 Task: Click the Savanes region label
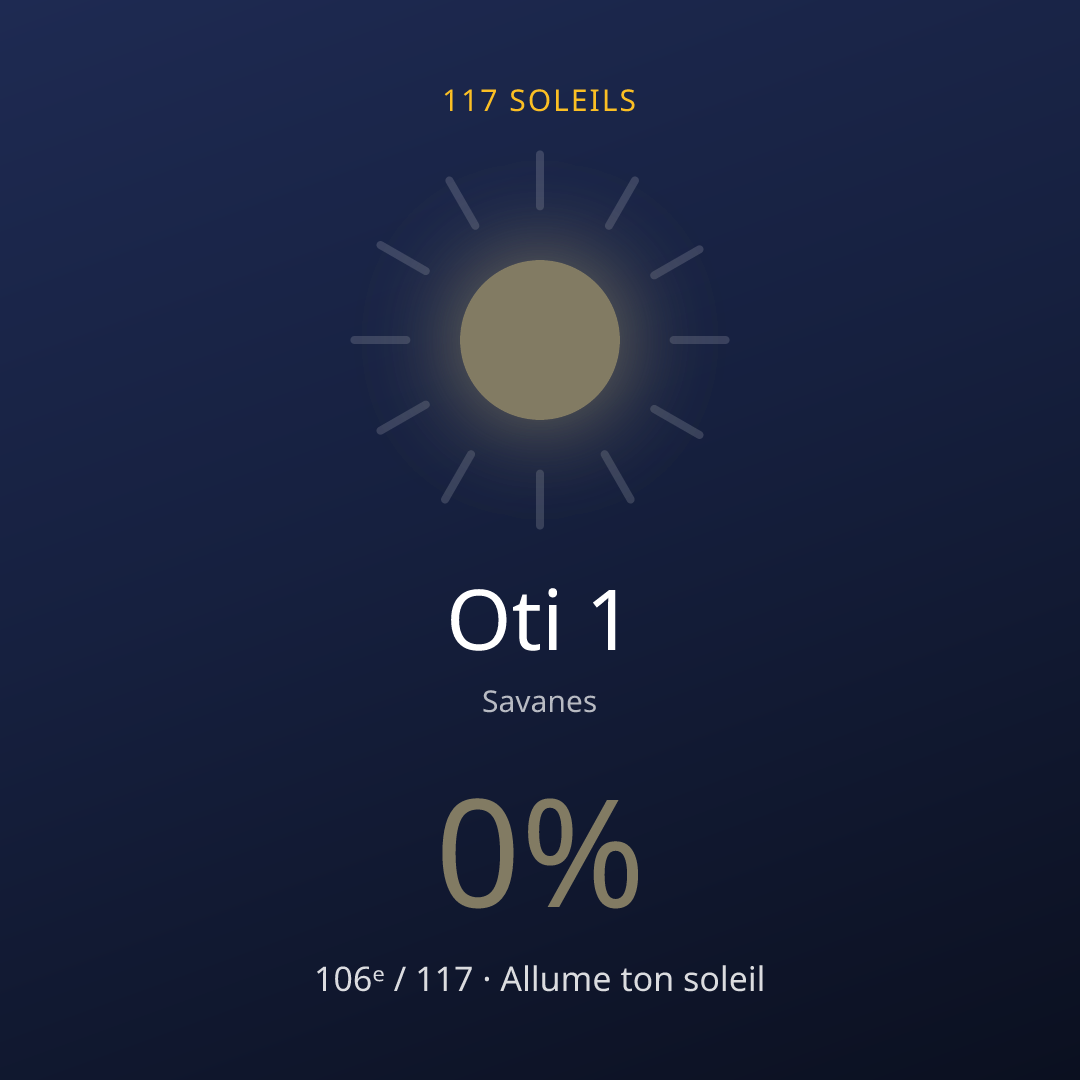click(539, 702)
